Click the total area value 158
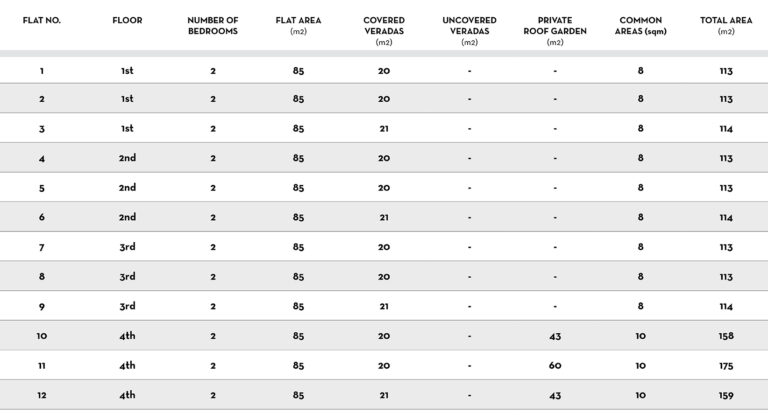 coord(726,336)
